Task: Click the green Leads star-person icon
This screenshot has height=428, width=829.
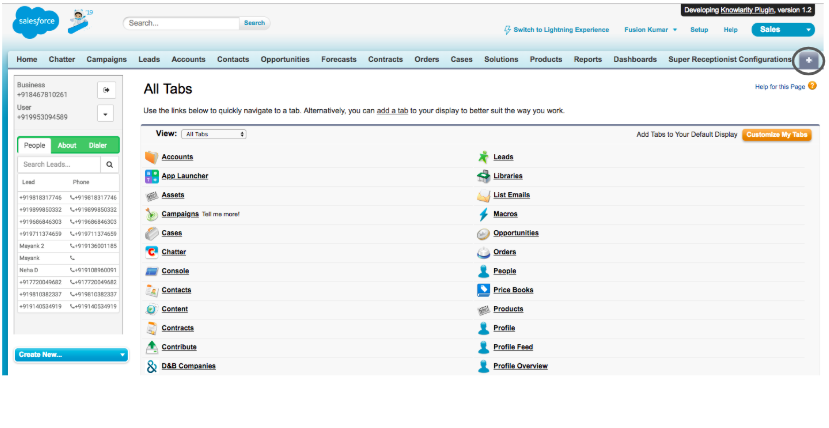Action: (x=483, y=157)
